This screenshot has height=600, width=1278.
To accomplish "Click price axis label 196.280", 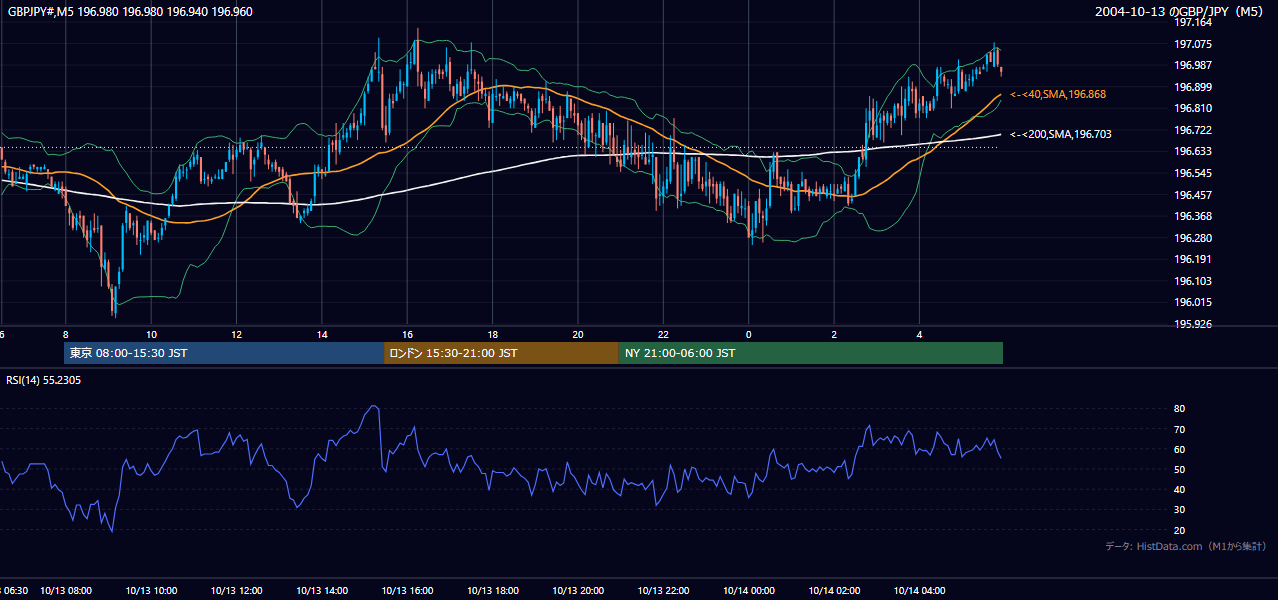I will pos(1194,238).
